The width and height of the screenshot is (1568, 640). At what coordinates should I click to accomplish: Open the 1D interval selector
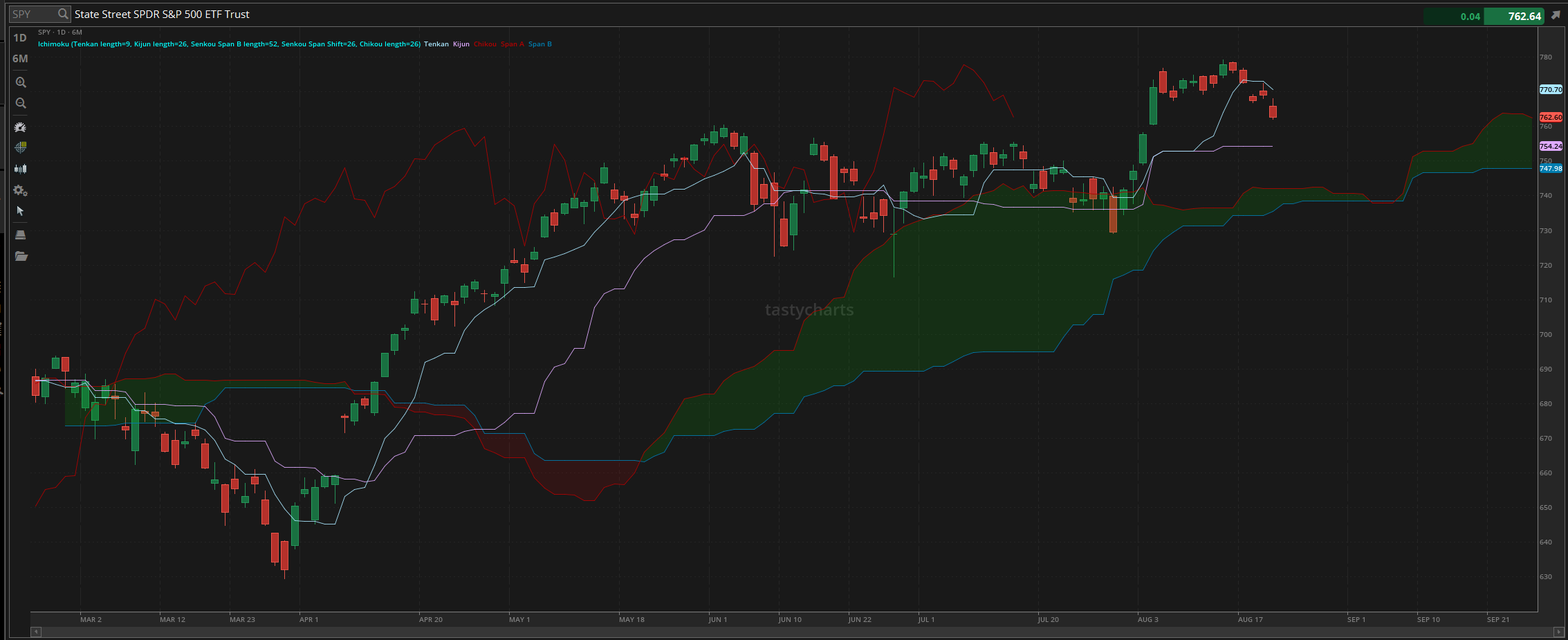click(20, 38)
